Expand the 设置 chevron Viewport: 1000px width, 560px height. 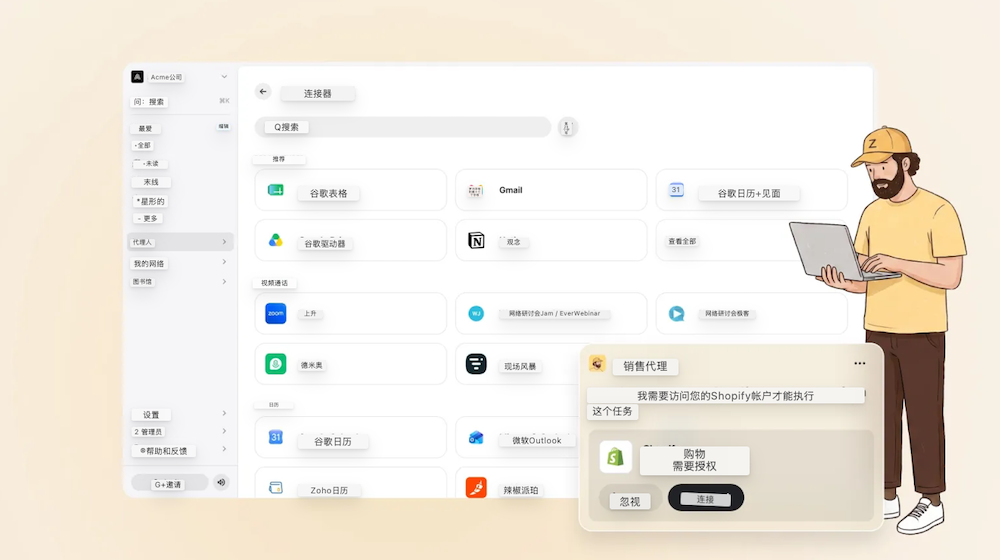(x=224, y=413)
